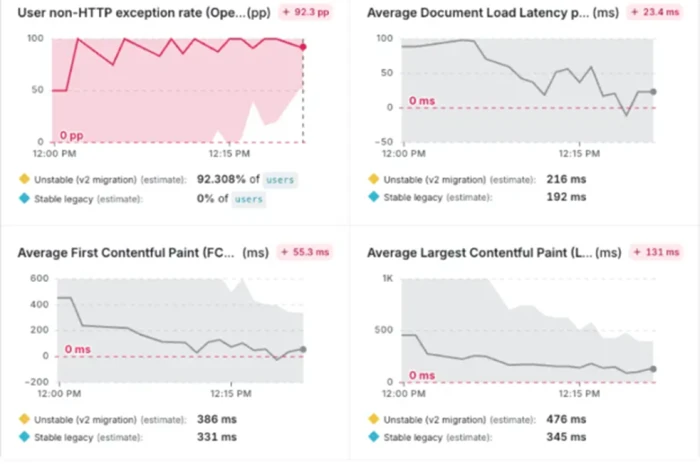Click the + 92.3 pp delta badge
Image resolution: width=700 pixels, height=465 pixels.
pyautogui.click(x=306, y=12)
